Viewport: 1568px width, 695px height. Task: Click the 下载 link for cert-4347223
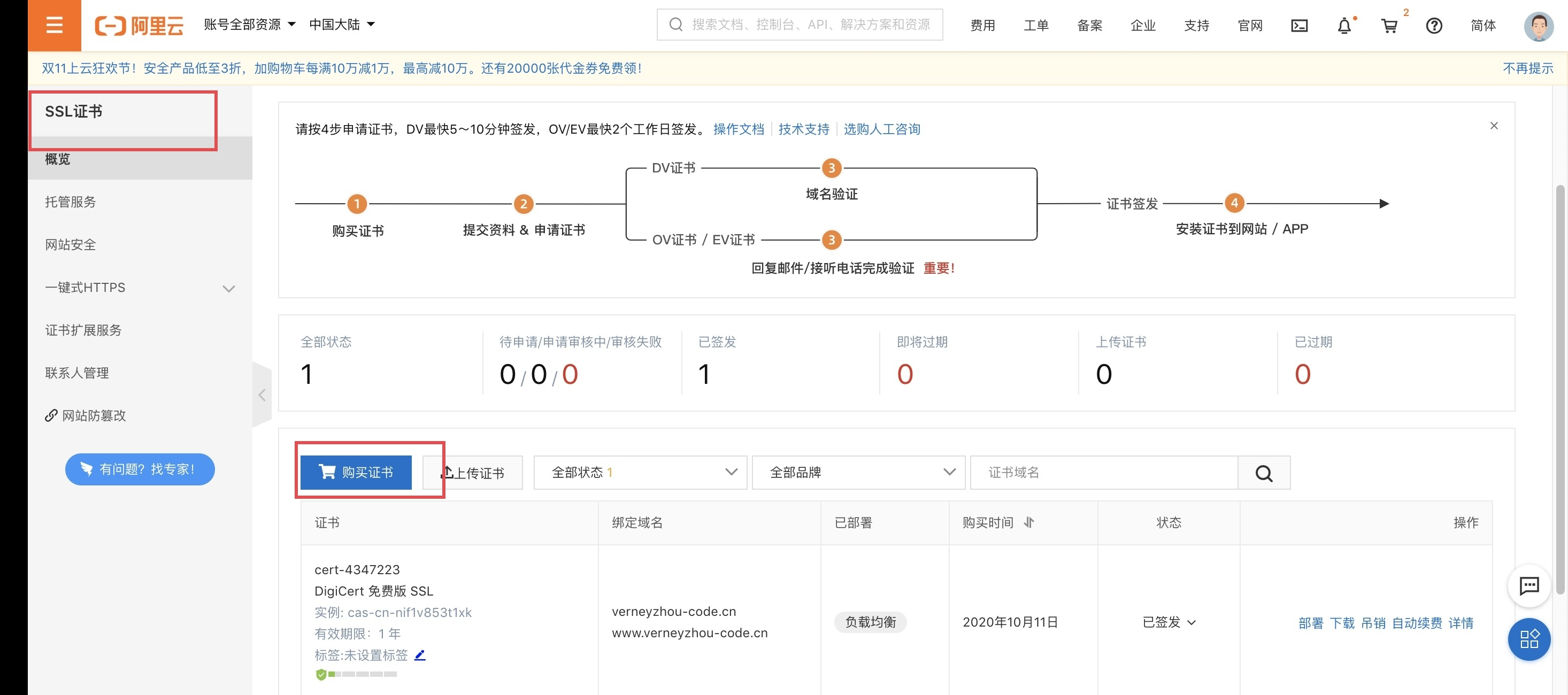1342,623
